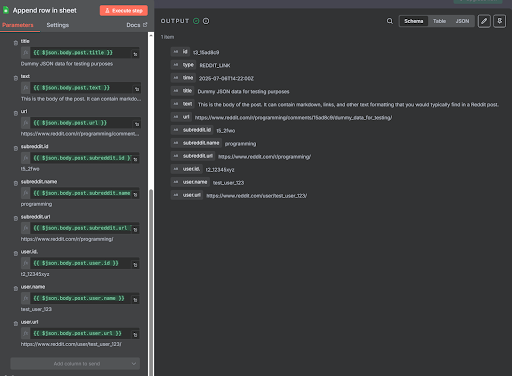512x376 pixels.
Task: Open expression editor for user.url field
Action: 135,335
